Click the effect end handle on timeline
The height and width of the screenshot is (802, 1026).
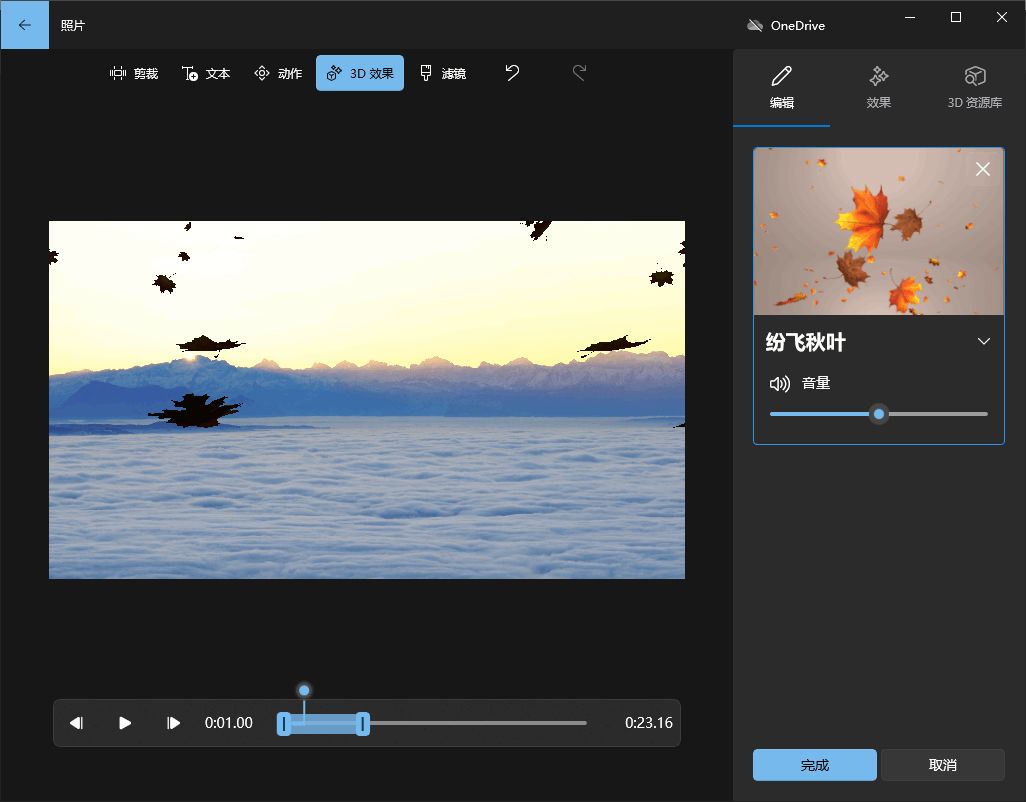[x=363, y=723]
